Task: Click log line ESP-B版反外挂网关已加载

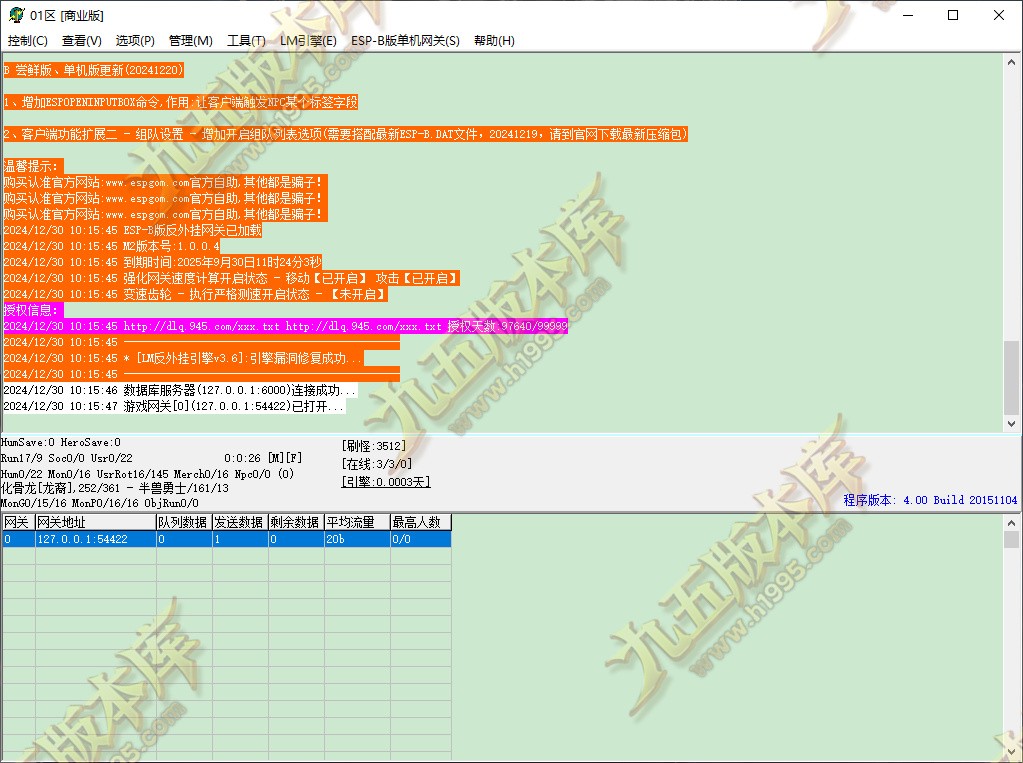Action: pyautogui.click(x=132, y=230)
